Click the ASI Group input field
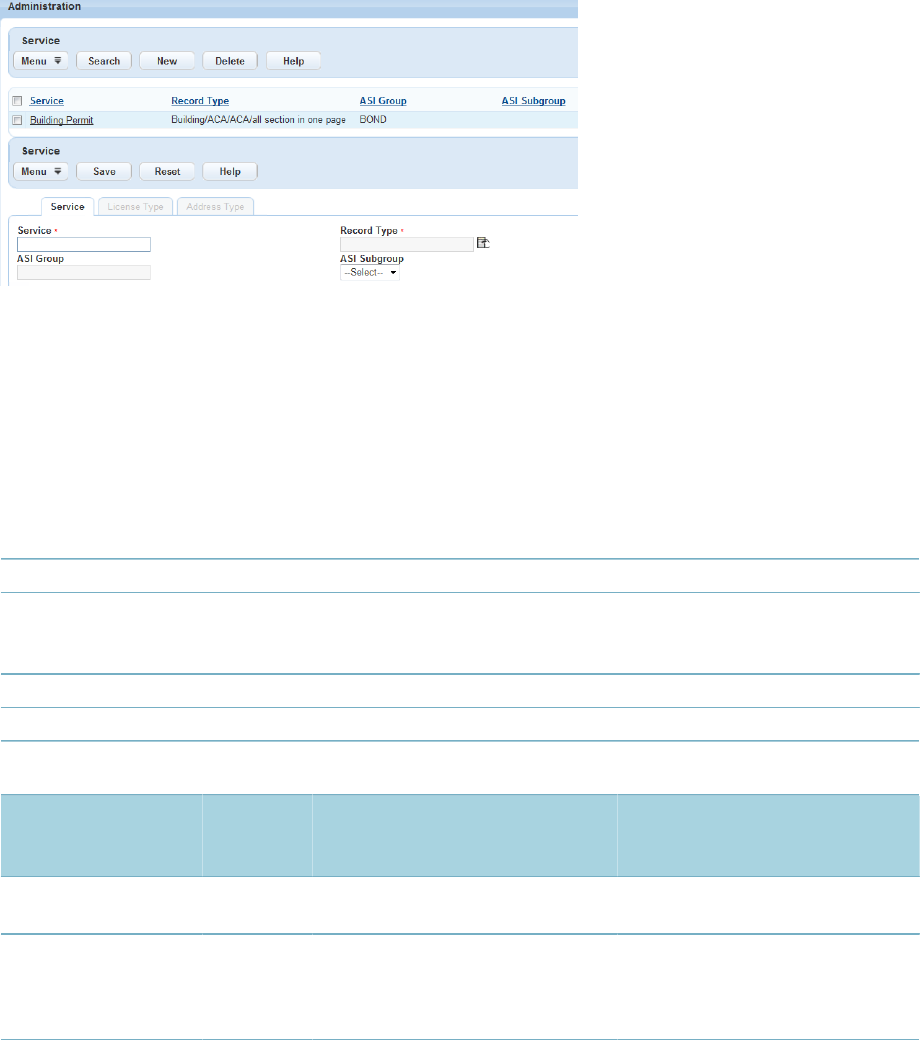Screen dimensions: 920x1040 click(x=84, y=273)
